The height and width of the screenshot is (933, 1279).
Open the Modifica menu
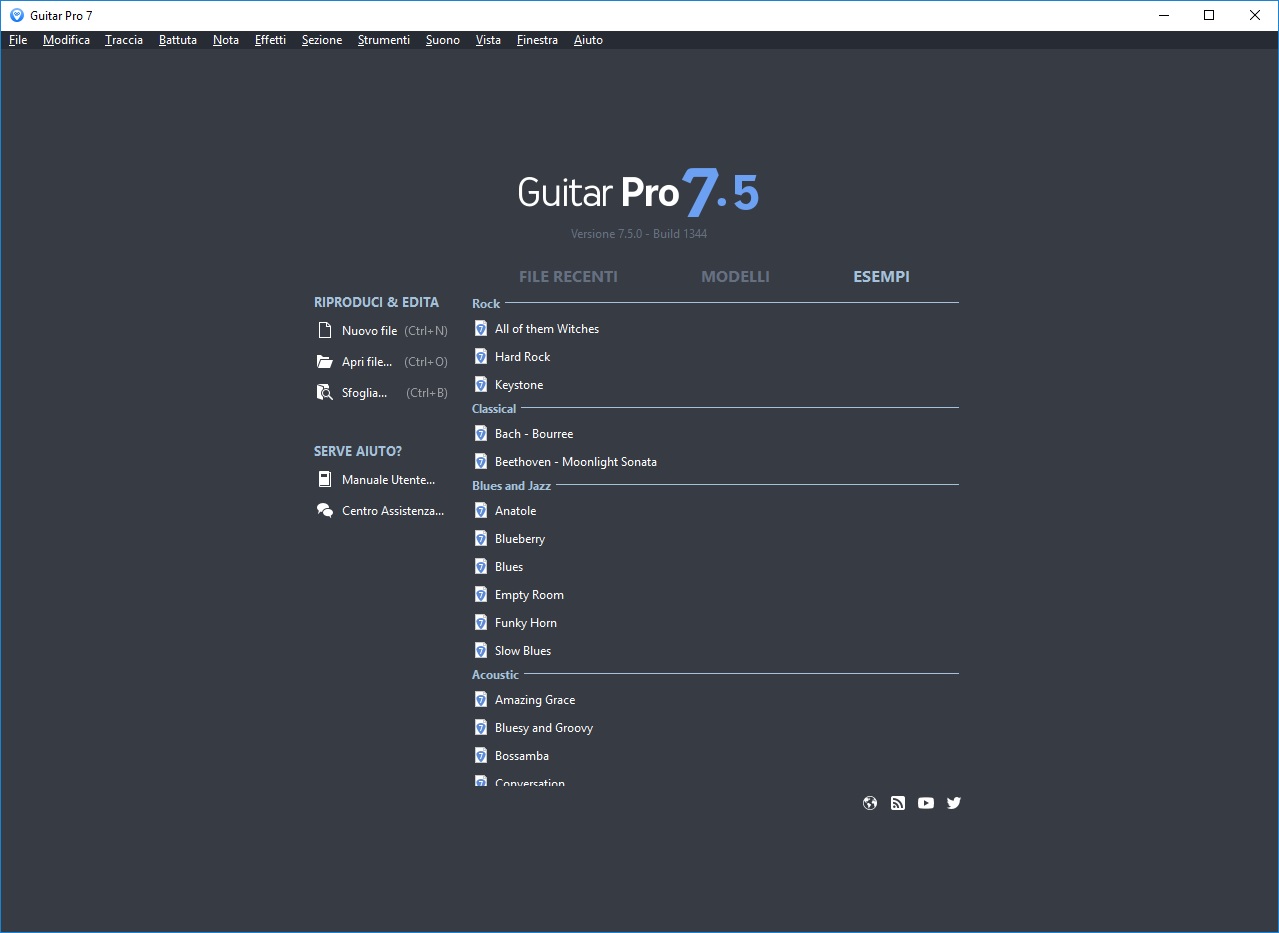coord(66,40)
